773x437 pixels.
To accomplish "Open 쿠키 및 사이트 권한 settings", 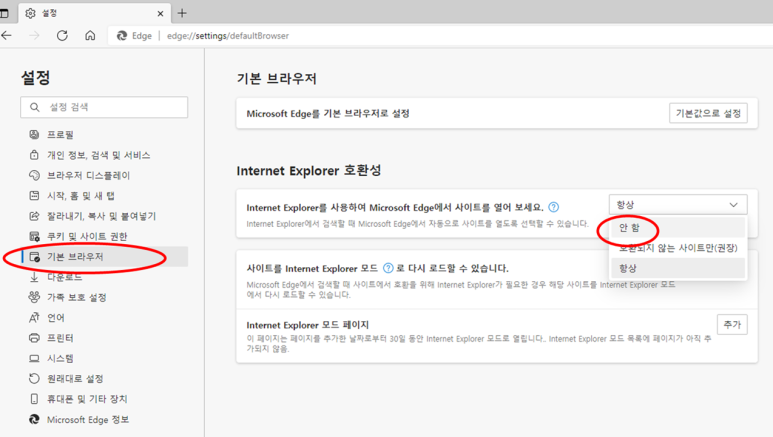I will coord(87,236).
